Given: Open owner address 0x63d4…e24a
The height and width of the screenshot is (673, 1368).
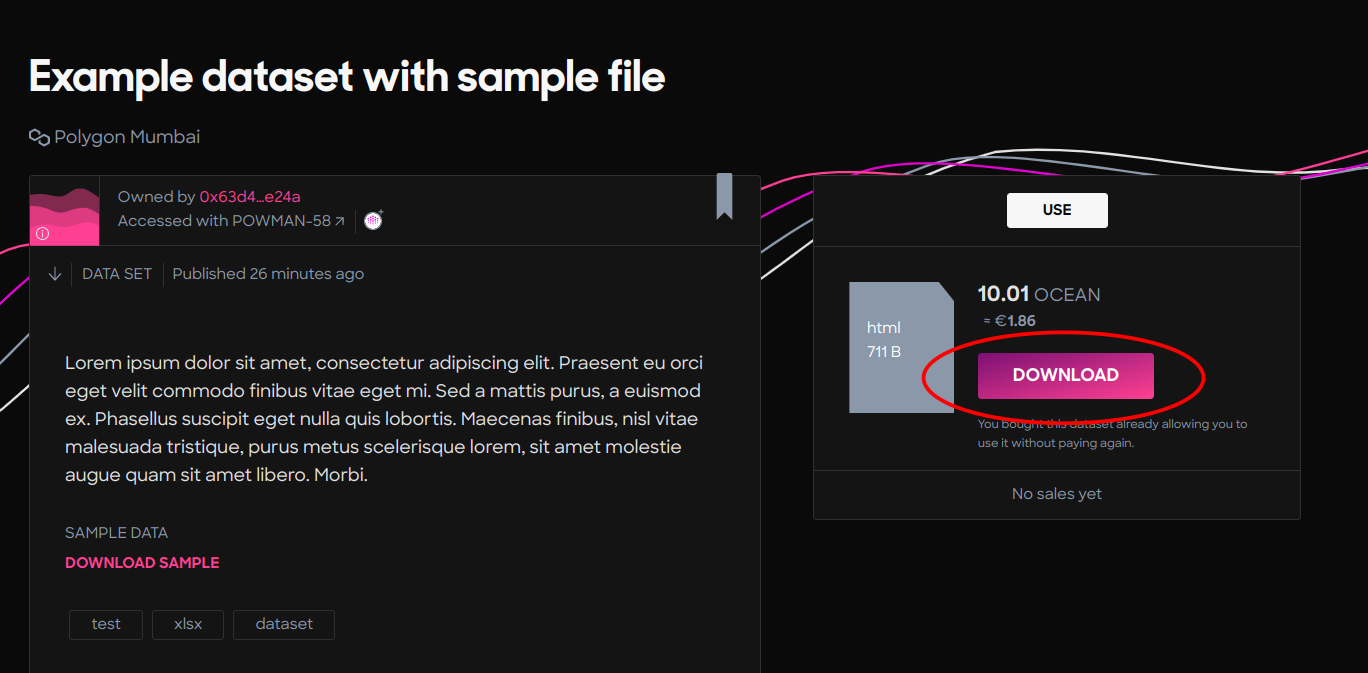Looking at the screenshot, I should point(250,197).
